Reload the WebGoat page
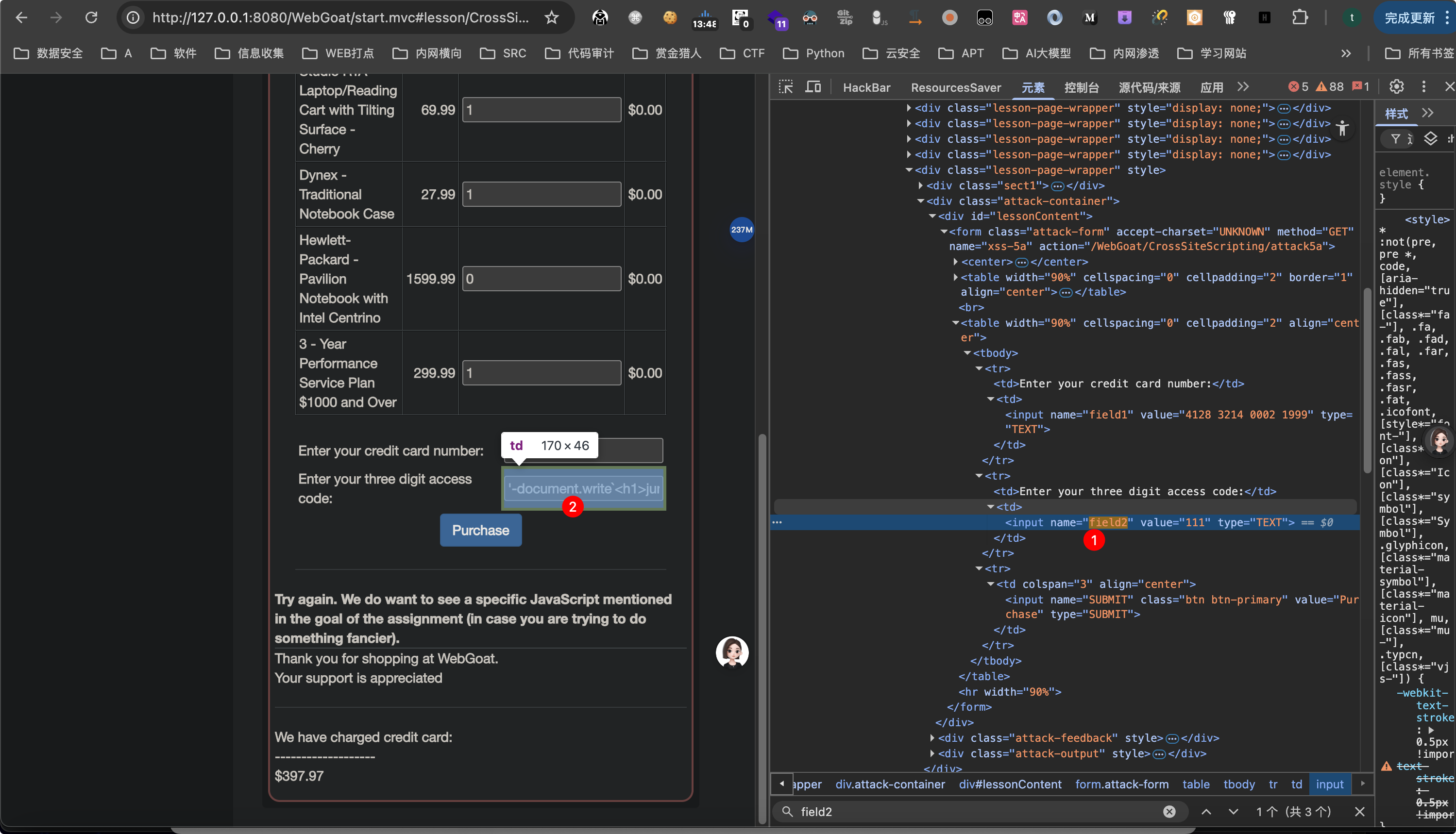1456x834 pixels. pos(91,18)
